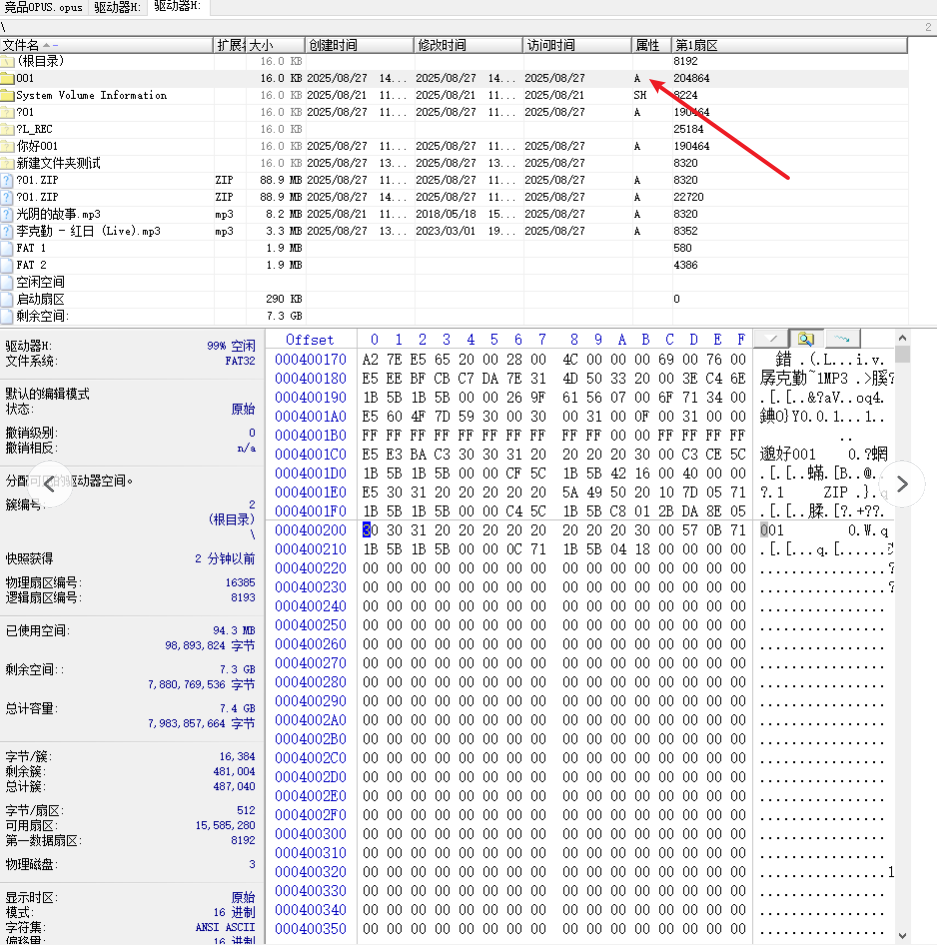Click the 剩余空间 item icon

7,316
